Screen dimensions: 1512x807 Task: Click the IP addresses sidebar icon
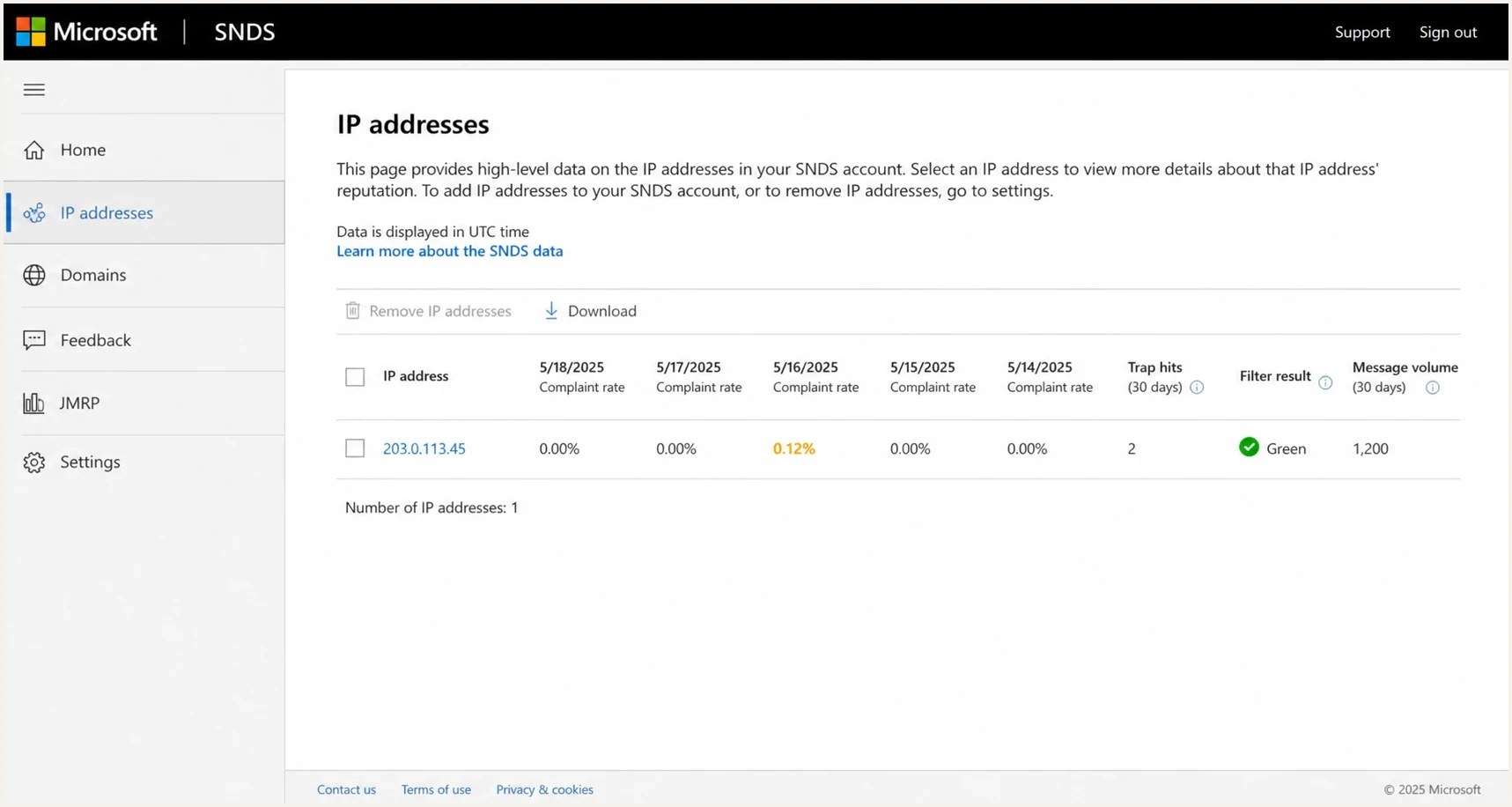point(34,212)
